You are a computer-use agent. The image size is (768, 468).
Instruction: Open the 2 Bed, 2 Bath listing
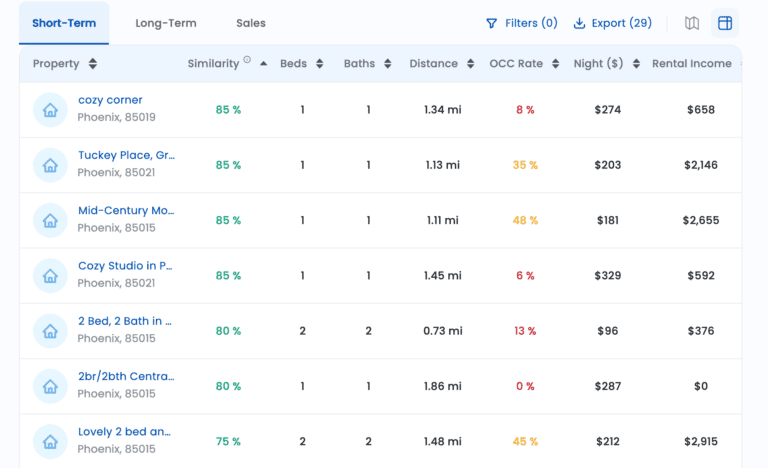point(125,321)
